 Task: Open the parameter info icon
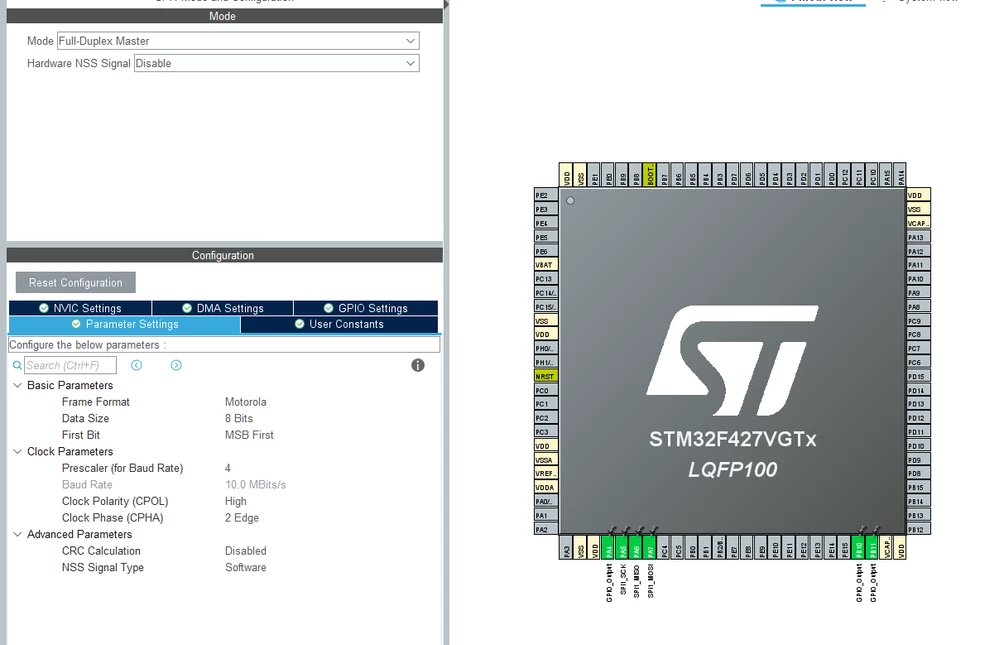click(x=418, y=365)
